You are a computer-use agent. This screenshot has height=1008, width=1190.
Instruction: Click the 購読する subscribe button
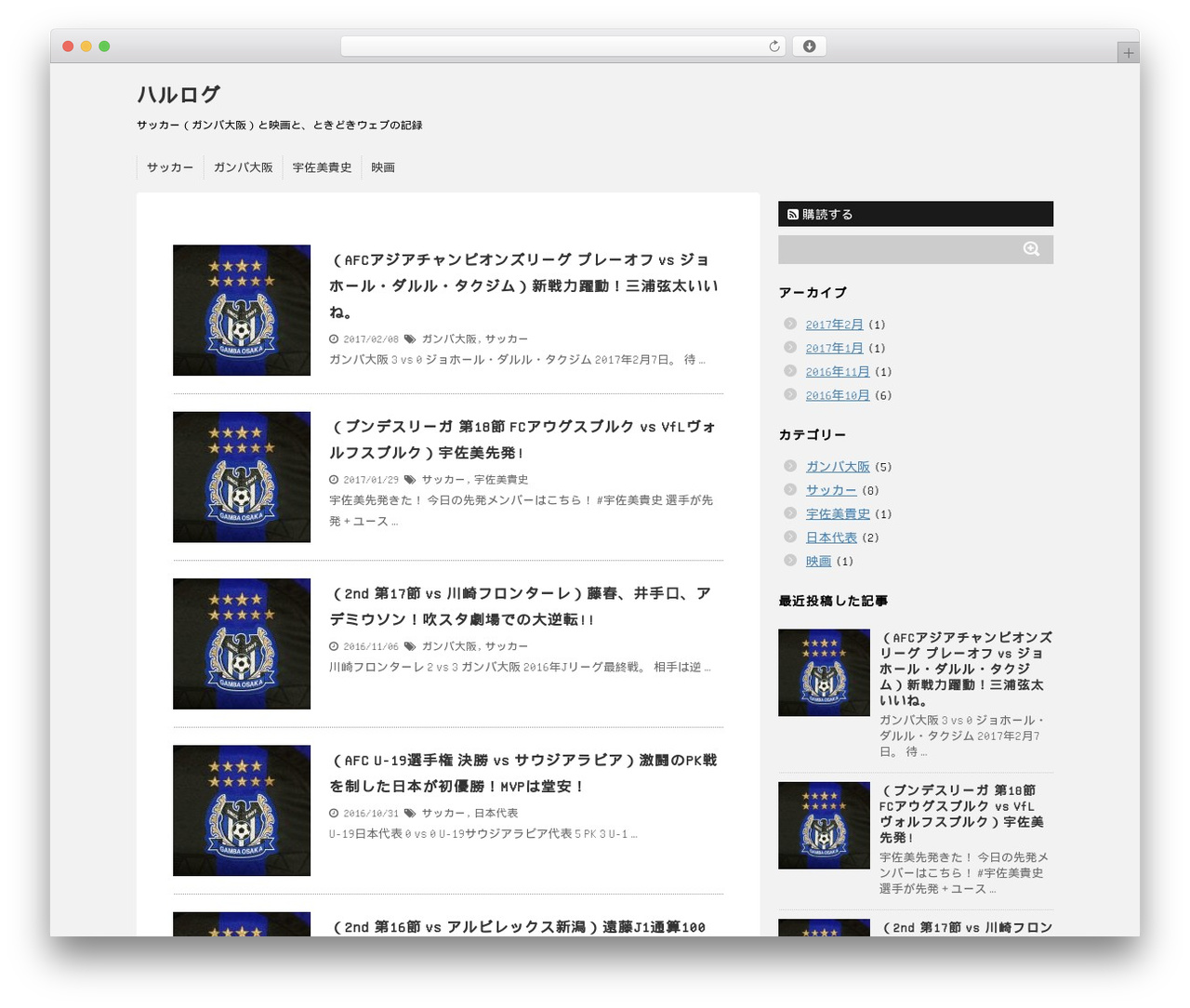(916, 214)
